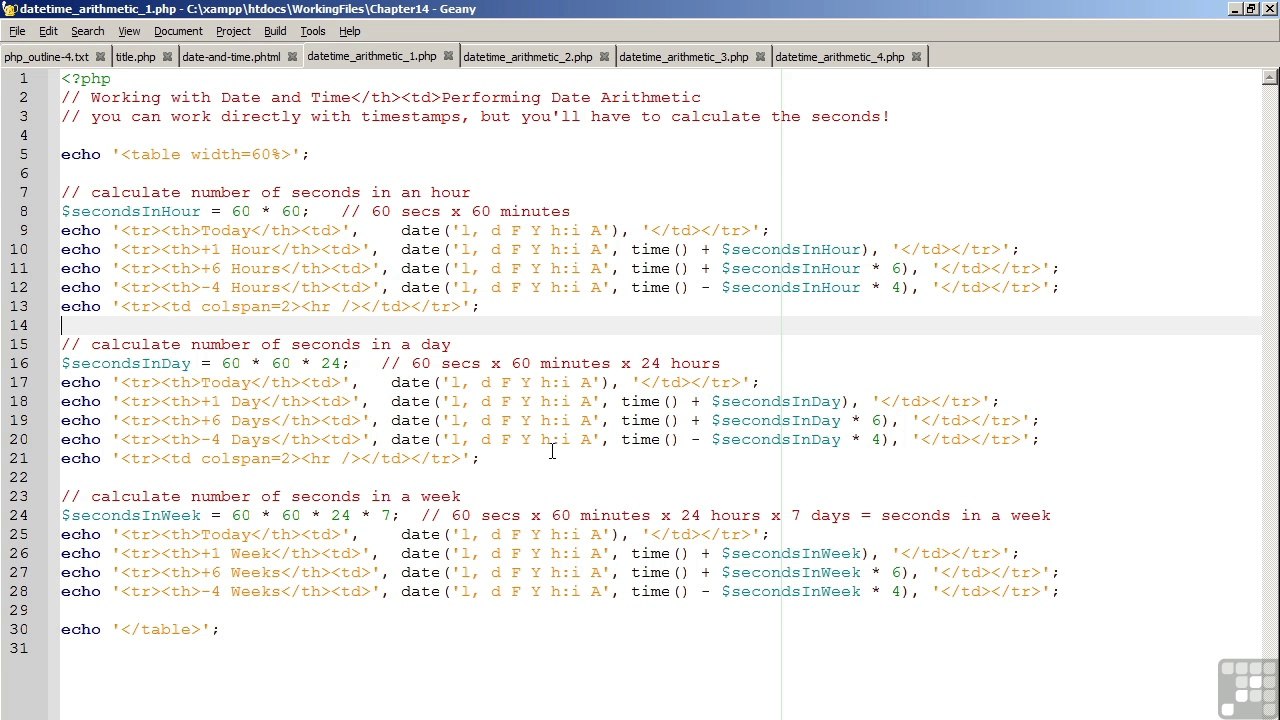The image size is (1280, 720).
Task: Click the '<?php' opening tag on line 1
Action: click(86, 78)
